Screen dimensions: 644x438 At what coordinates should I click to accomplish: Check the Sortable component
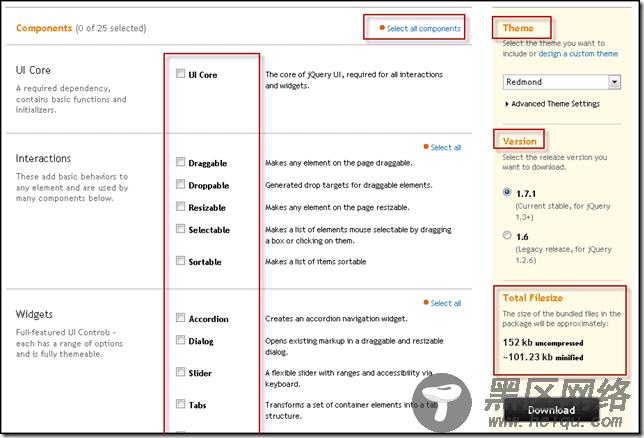click(x=180, y=260)
